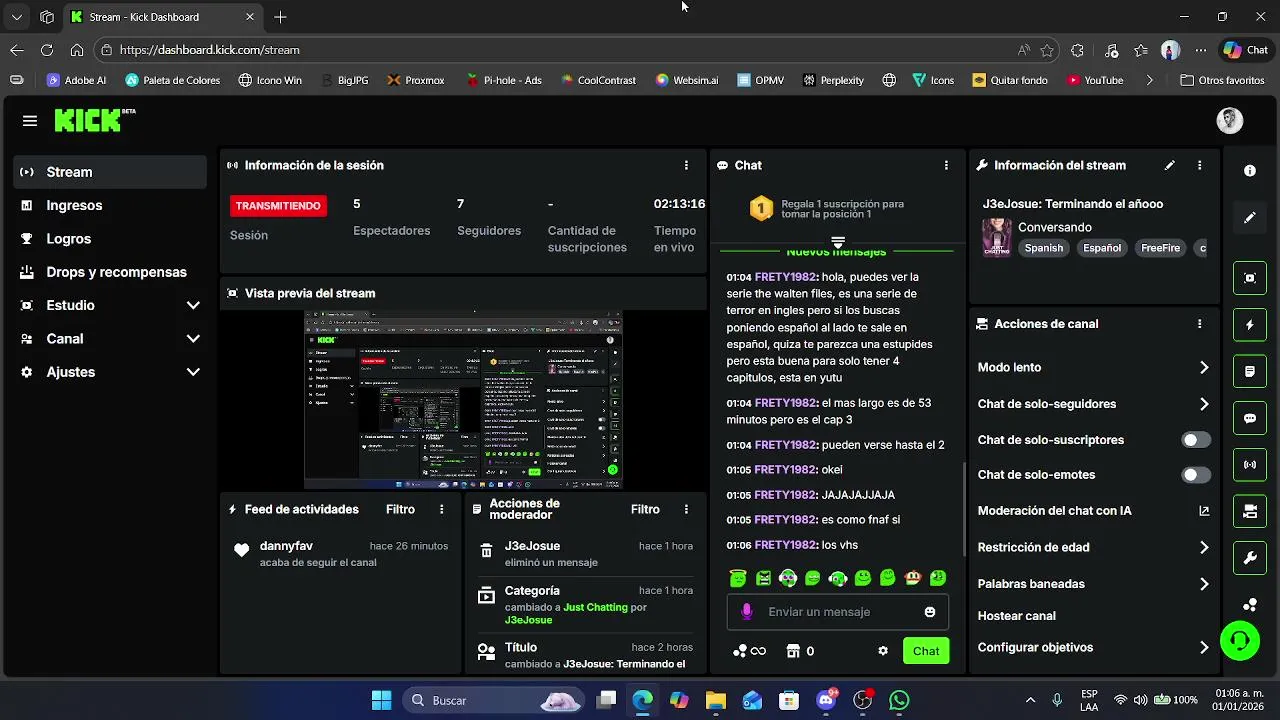
Task: Click the Just Chatting category thumbnail
Action: pos(996,238)
